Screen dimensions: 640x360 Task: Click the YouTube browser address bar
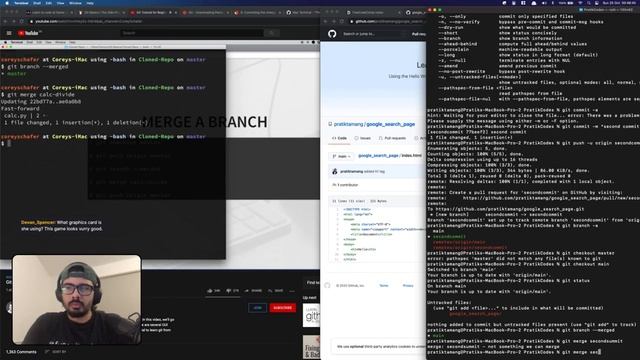pos(163,21)
